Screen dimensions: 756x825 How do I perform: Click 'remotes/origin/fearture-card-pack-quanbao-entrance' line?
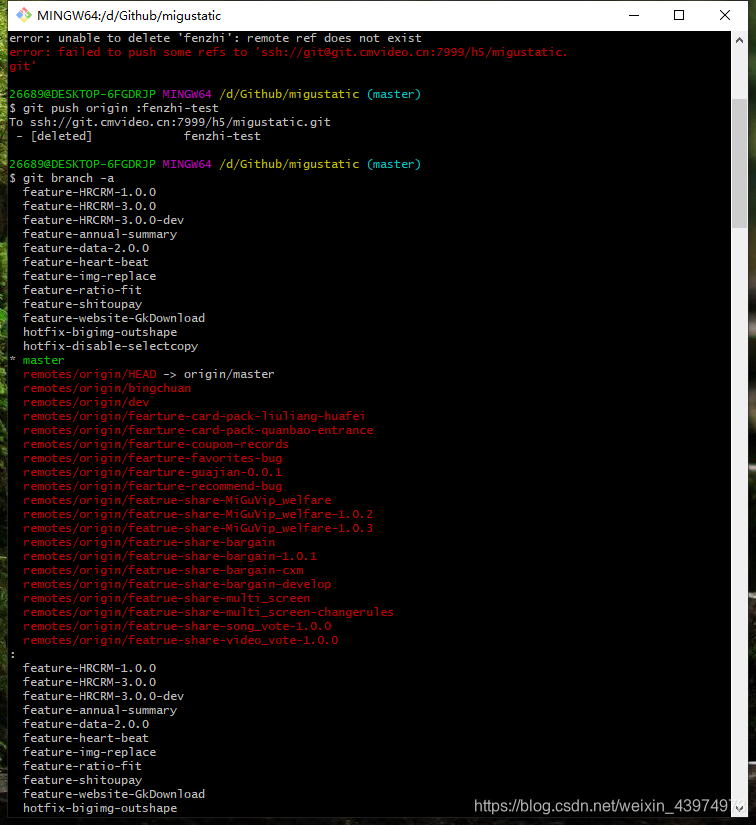(x=198, y=430)
